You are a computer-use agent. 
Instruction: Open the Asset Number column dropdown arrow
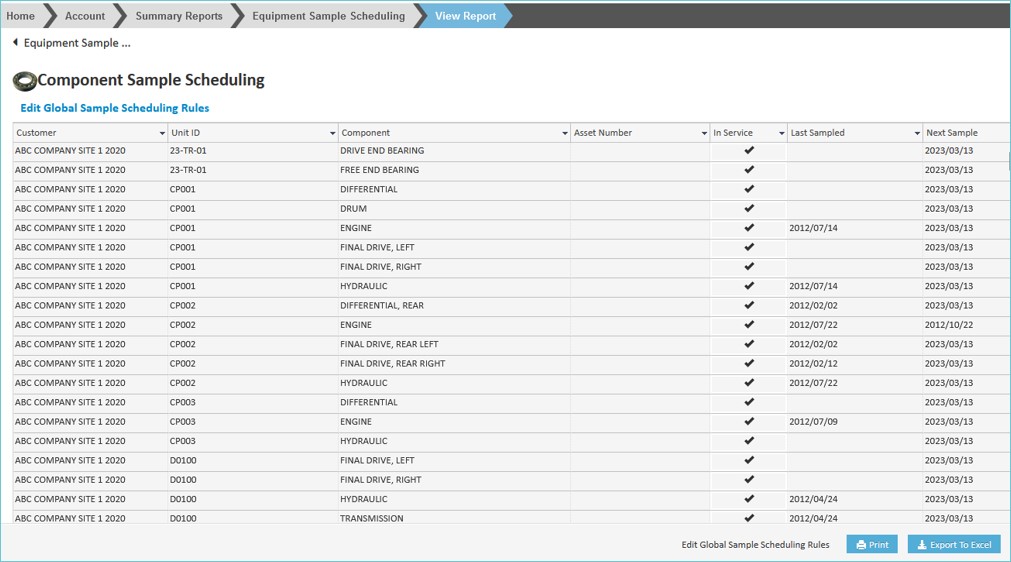click(x=703, y=133)
